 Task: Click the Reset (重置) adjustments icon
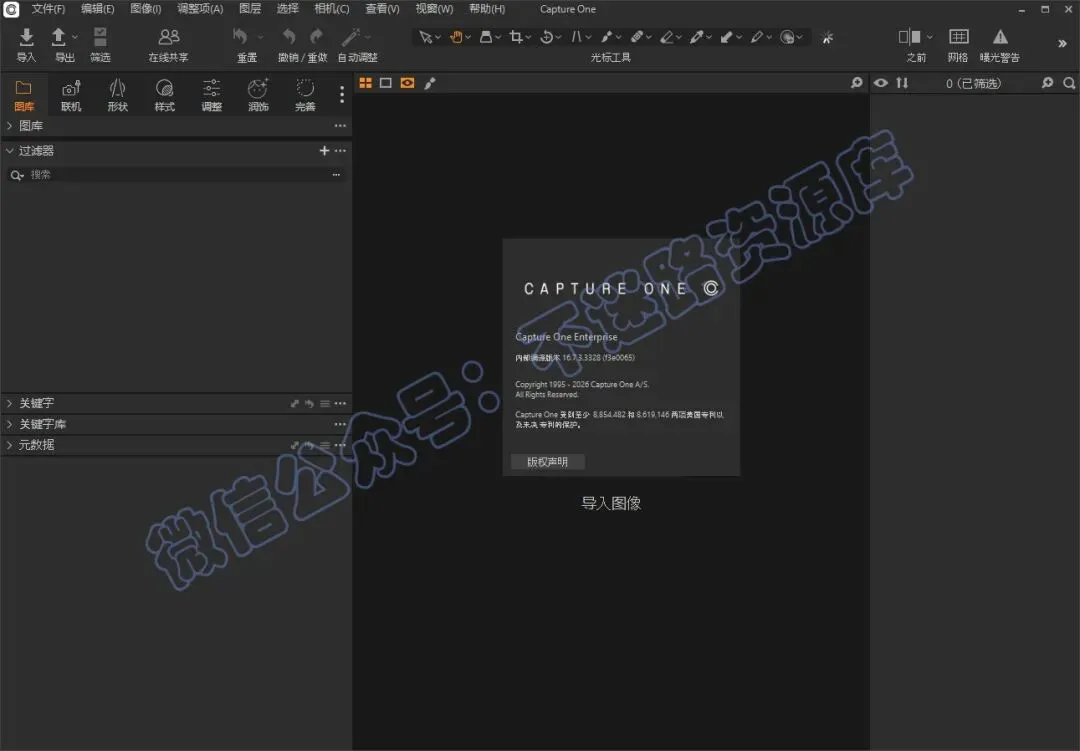240,37
